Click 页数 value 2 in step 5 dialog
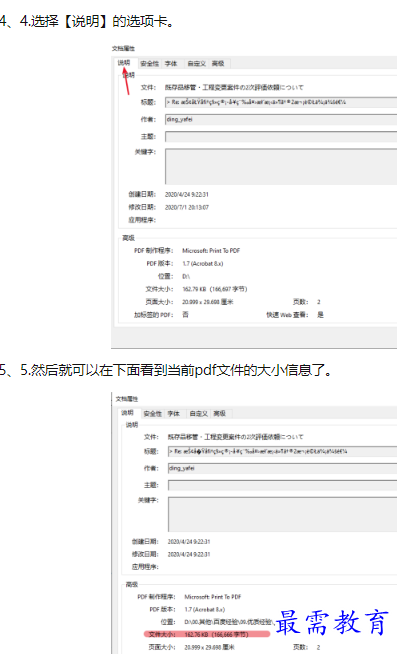397x654 pixels. pyautogui.click(x=319, y=647)
